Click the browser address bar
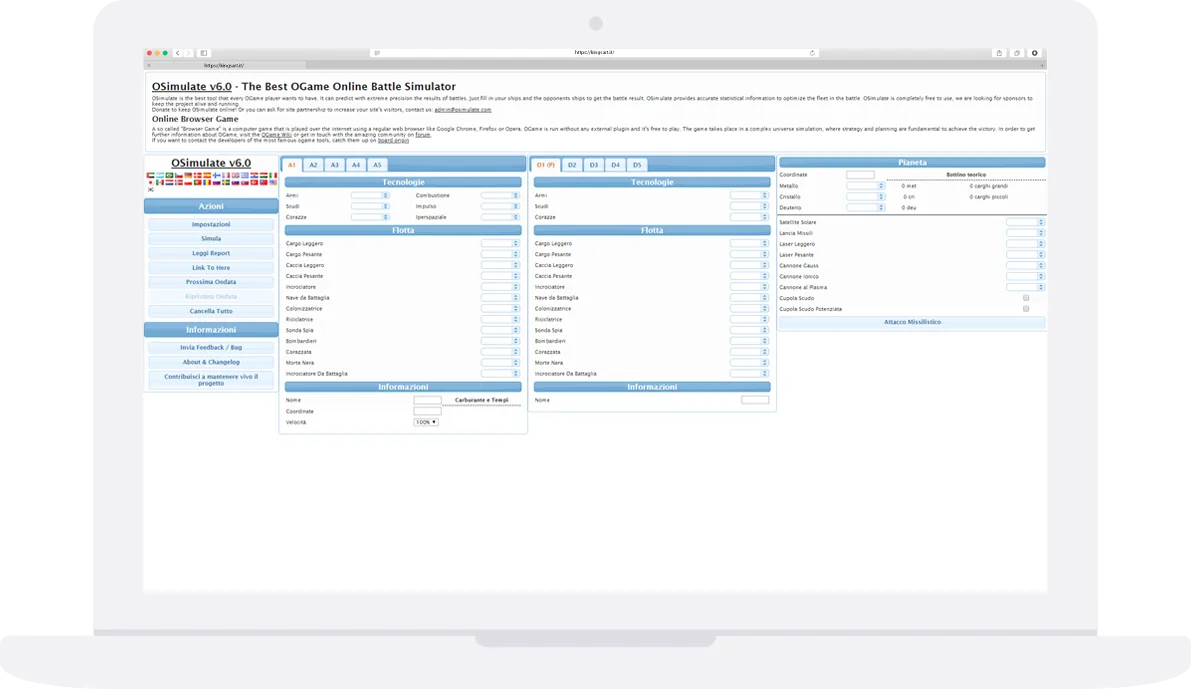 [594, 53]
